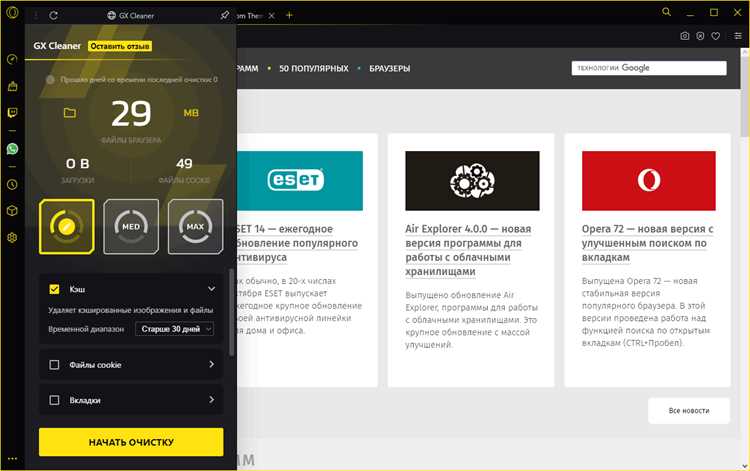Select the MED cleaning mode
750x471 pixels.
click(131, 226)
